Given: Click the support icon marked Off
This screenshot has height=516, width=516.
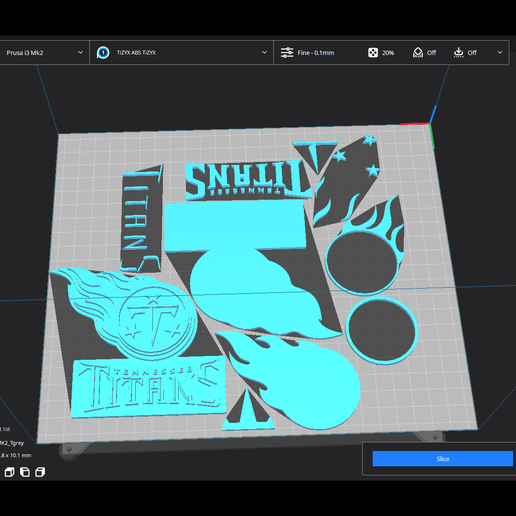Looking at the screenshot, I should pyautogui.click(x=418, y=53).
